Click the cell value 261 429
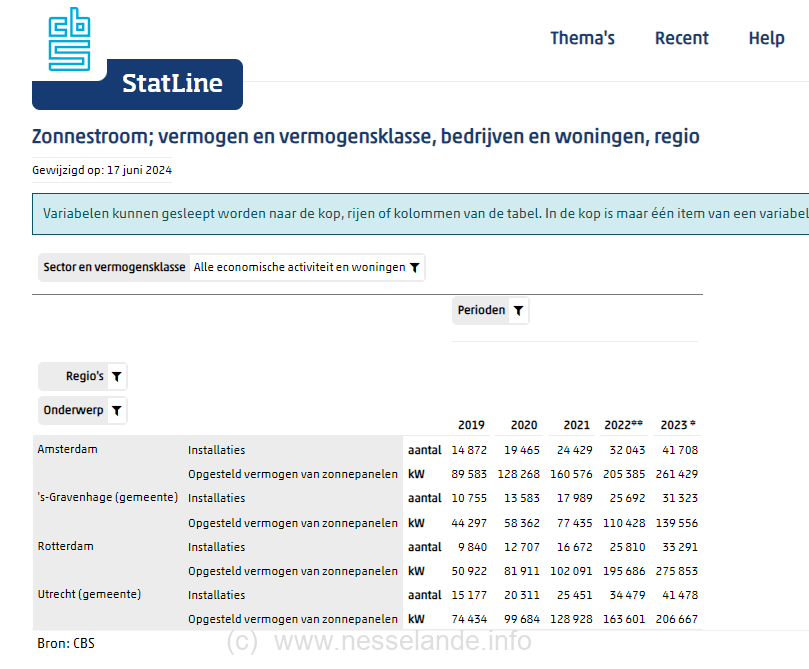 (677, 475)
